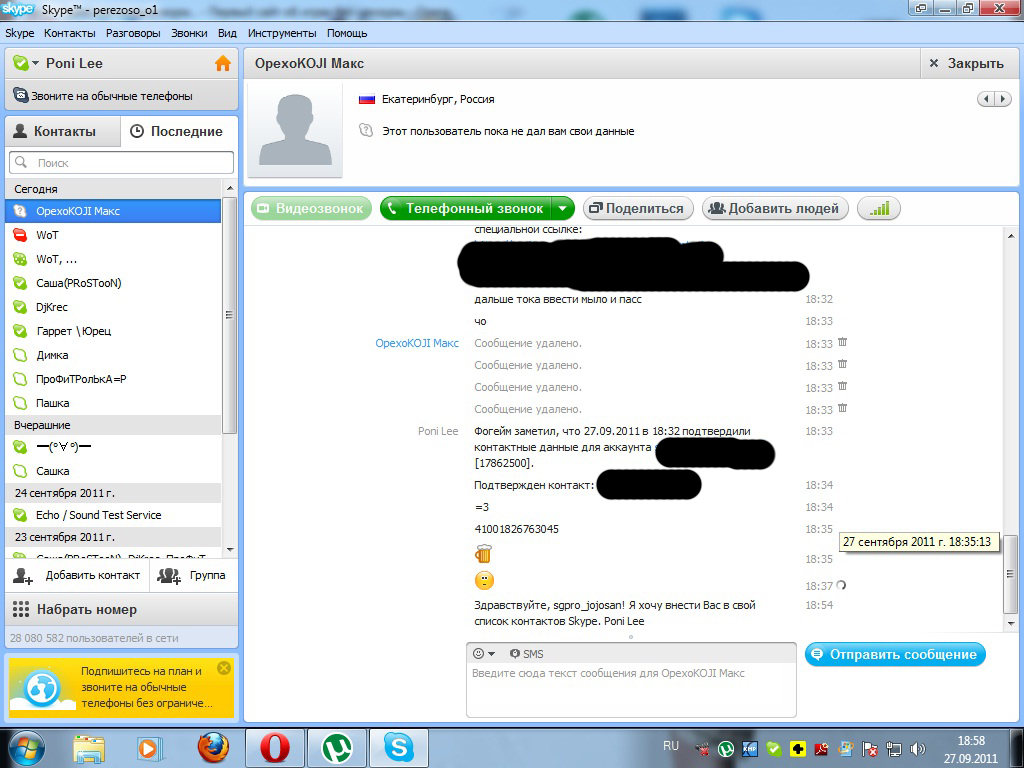Check the call quality signal bars icon

879,208
